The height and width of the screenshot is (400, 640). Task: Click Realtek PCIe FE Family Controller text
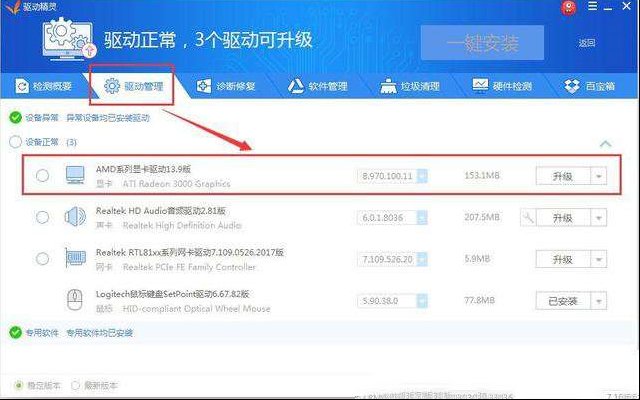189,267
